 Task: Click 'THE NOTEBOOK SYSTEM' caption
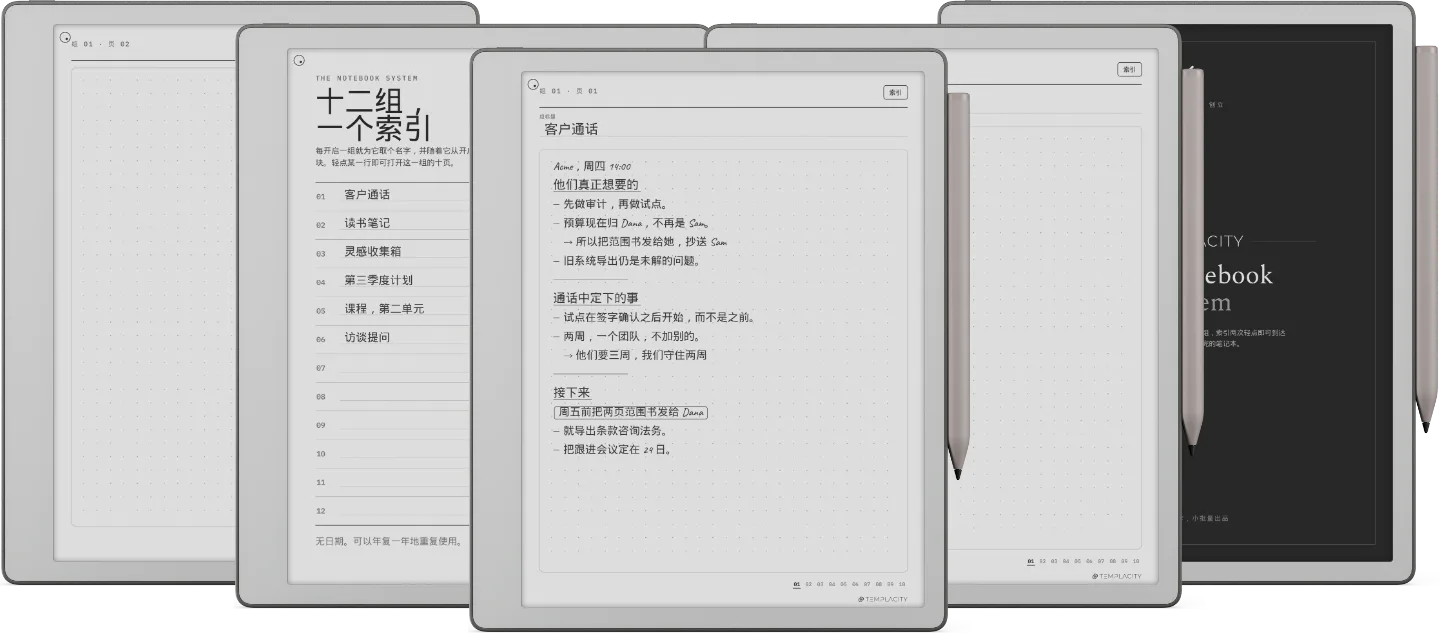click(367, 78)
